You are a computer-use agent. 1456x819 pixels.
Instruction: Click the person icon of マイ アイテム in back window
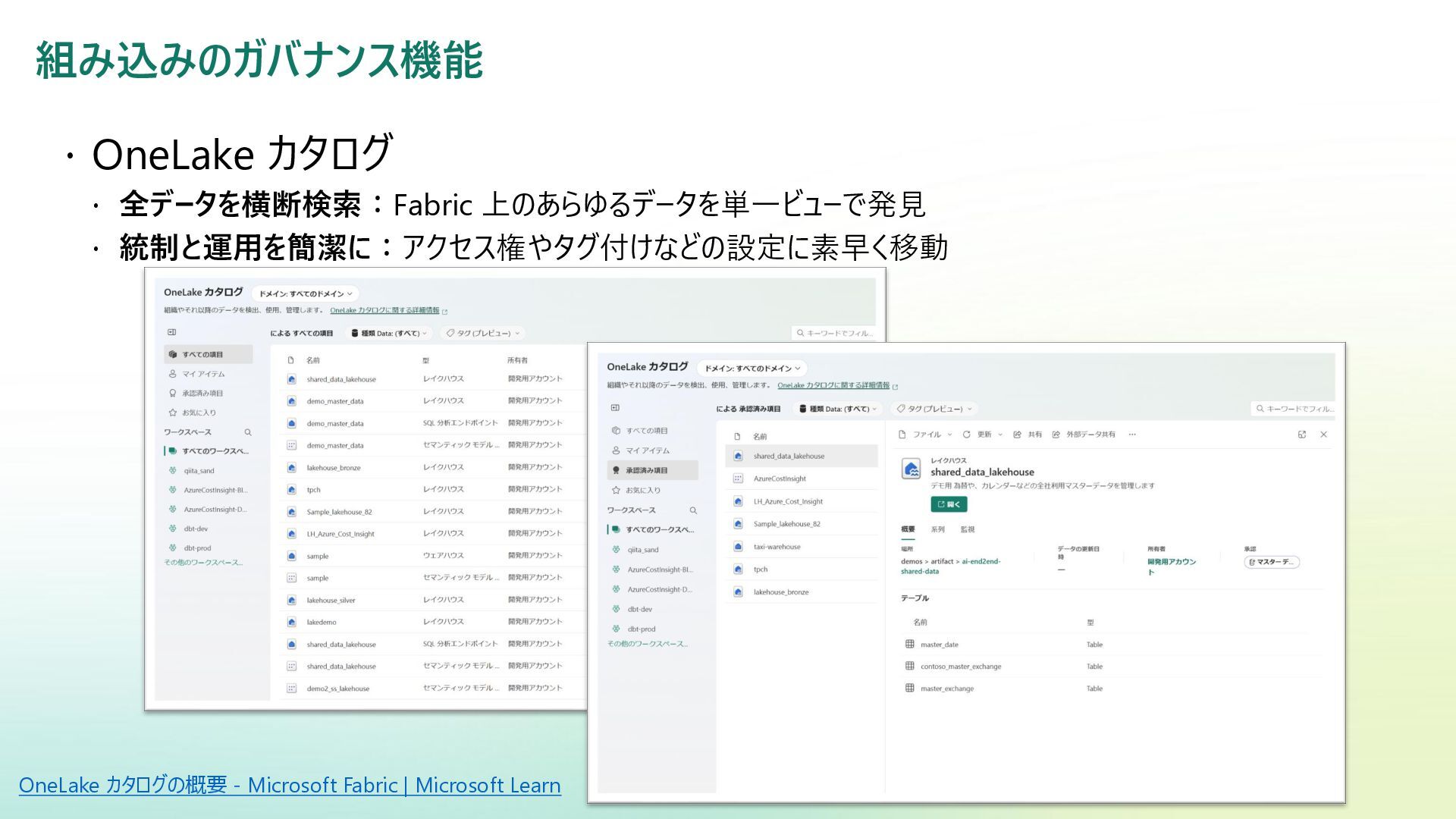[x=173, y=374]
